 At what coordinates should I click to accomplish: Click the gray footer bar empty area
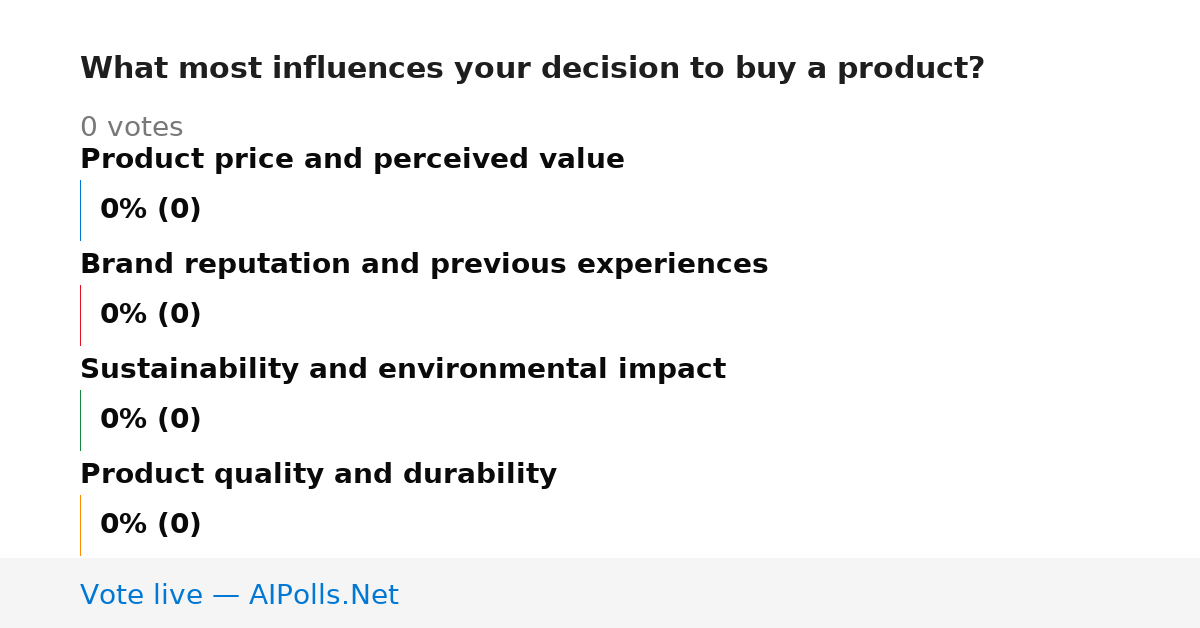click(800, 593)
